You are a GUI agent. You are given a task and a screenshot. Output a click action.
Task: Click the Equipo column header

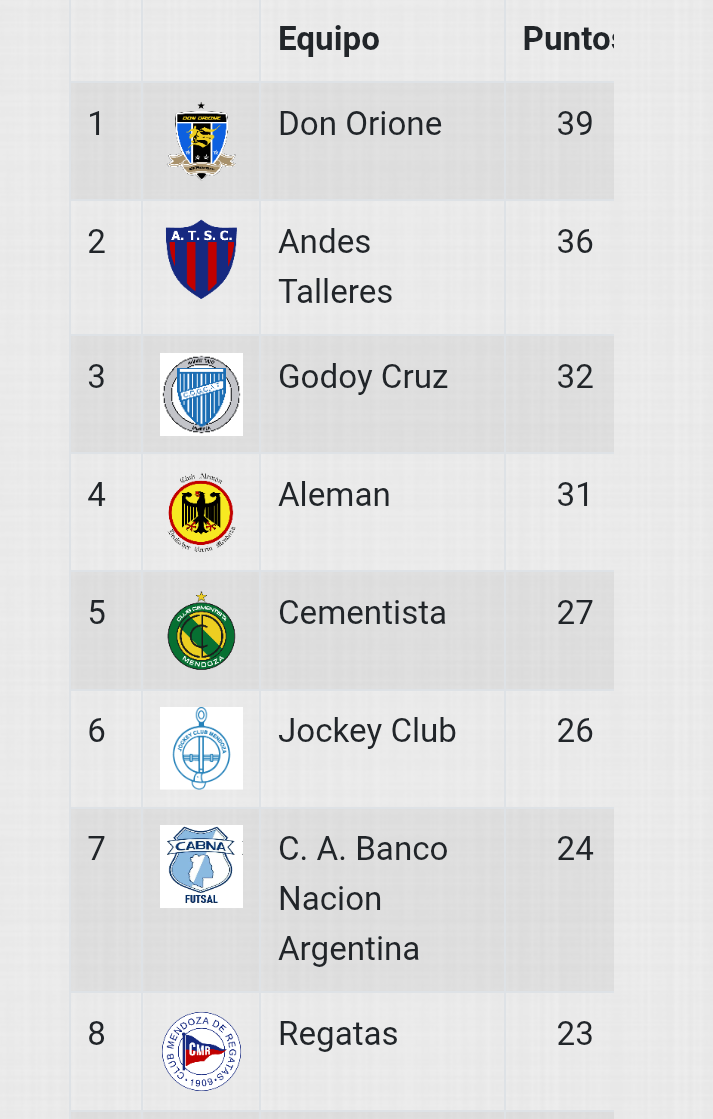pos(329,39)
